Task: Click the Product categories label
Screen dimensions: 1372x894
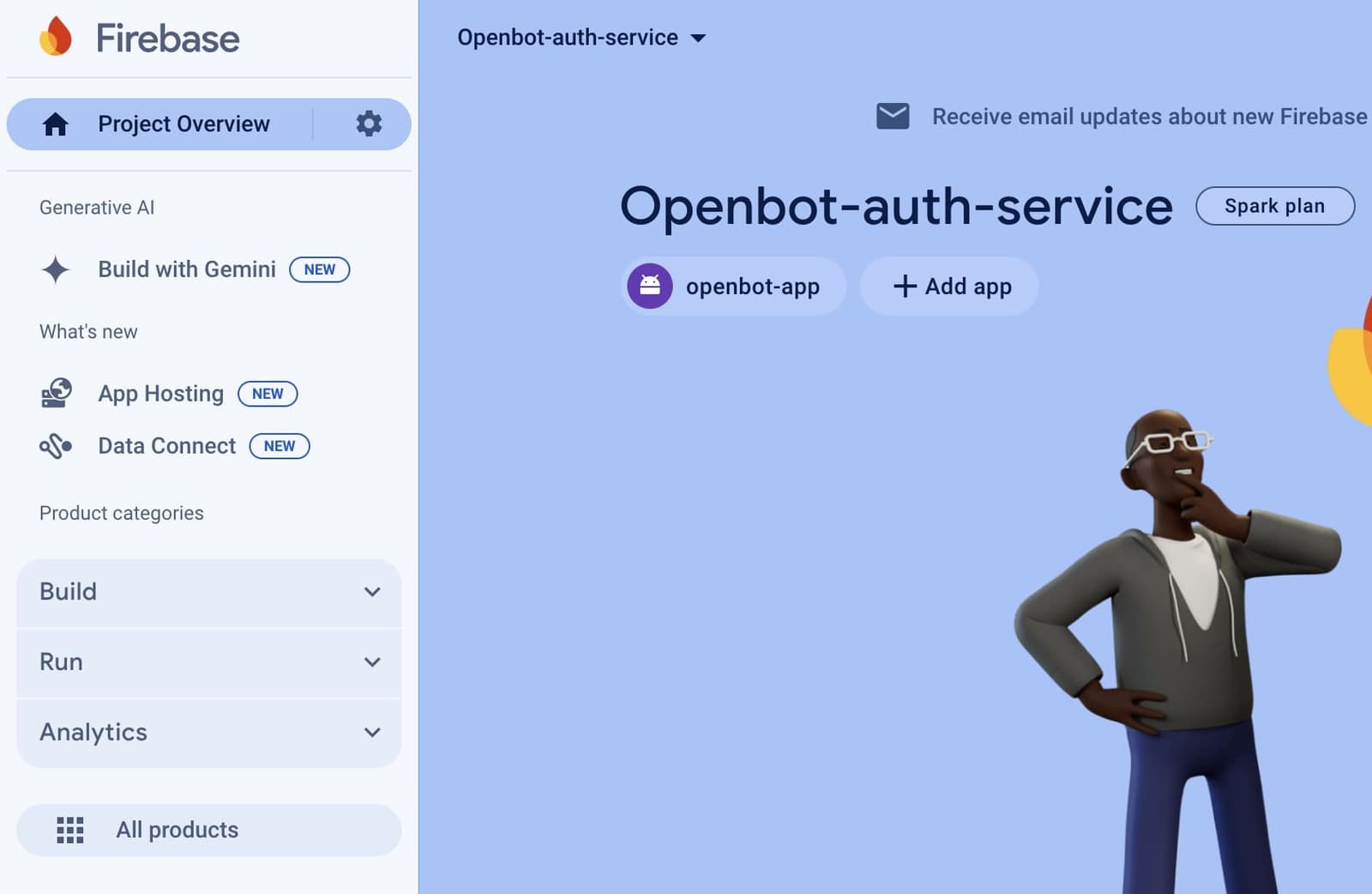Action: [122, 513]
